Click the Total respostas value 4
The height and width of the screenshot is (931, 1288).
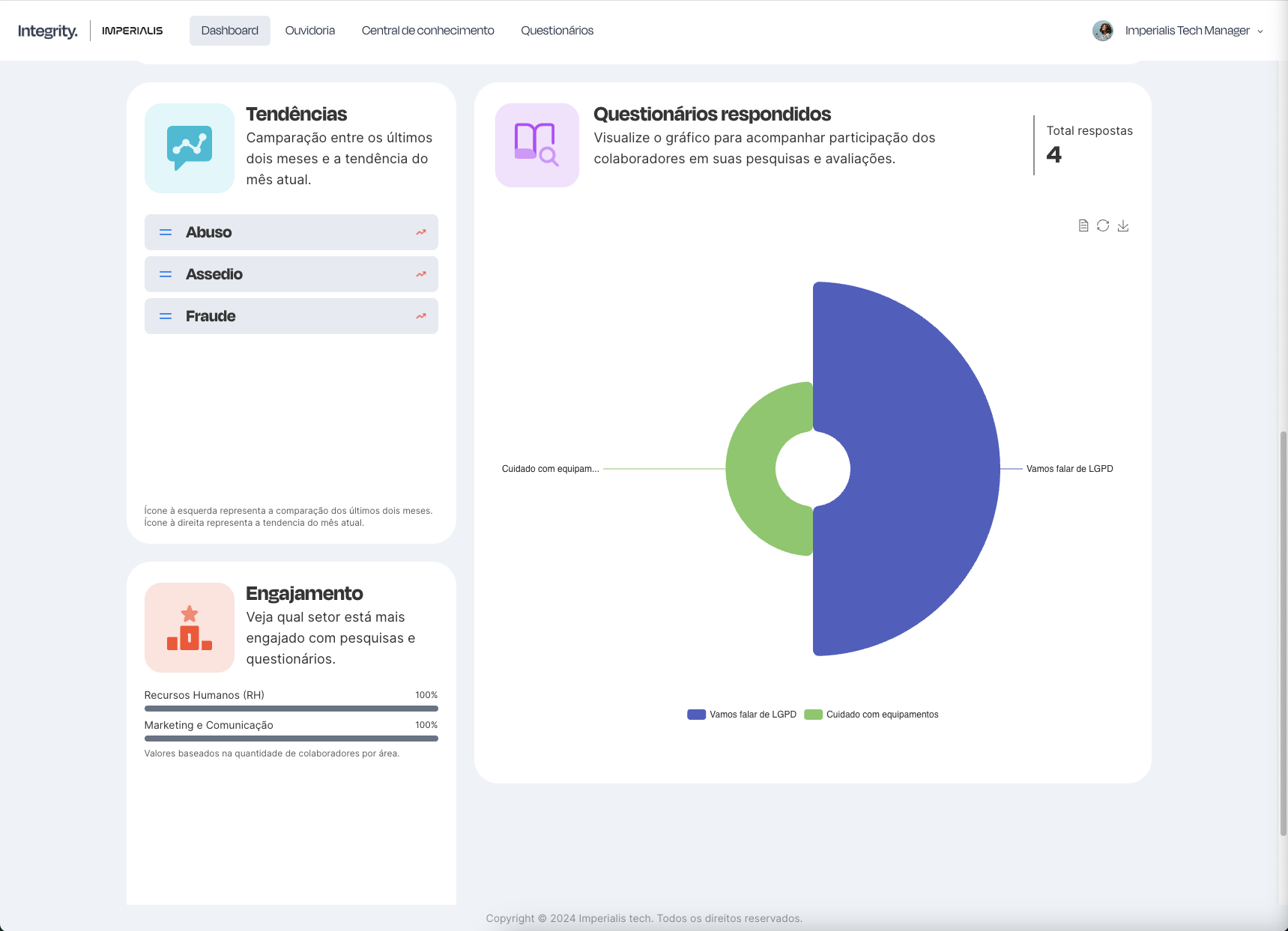point(1053,154)
